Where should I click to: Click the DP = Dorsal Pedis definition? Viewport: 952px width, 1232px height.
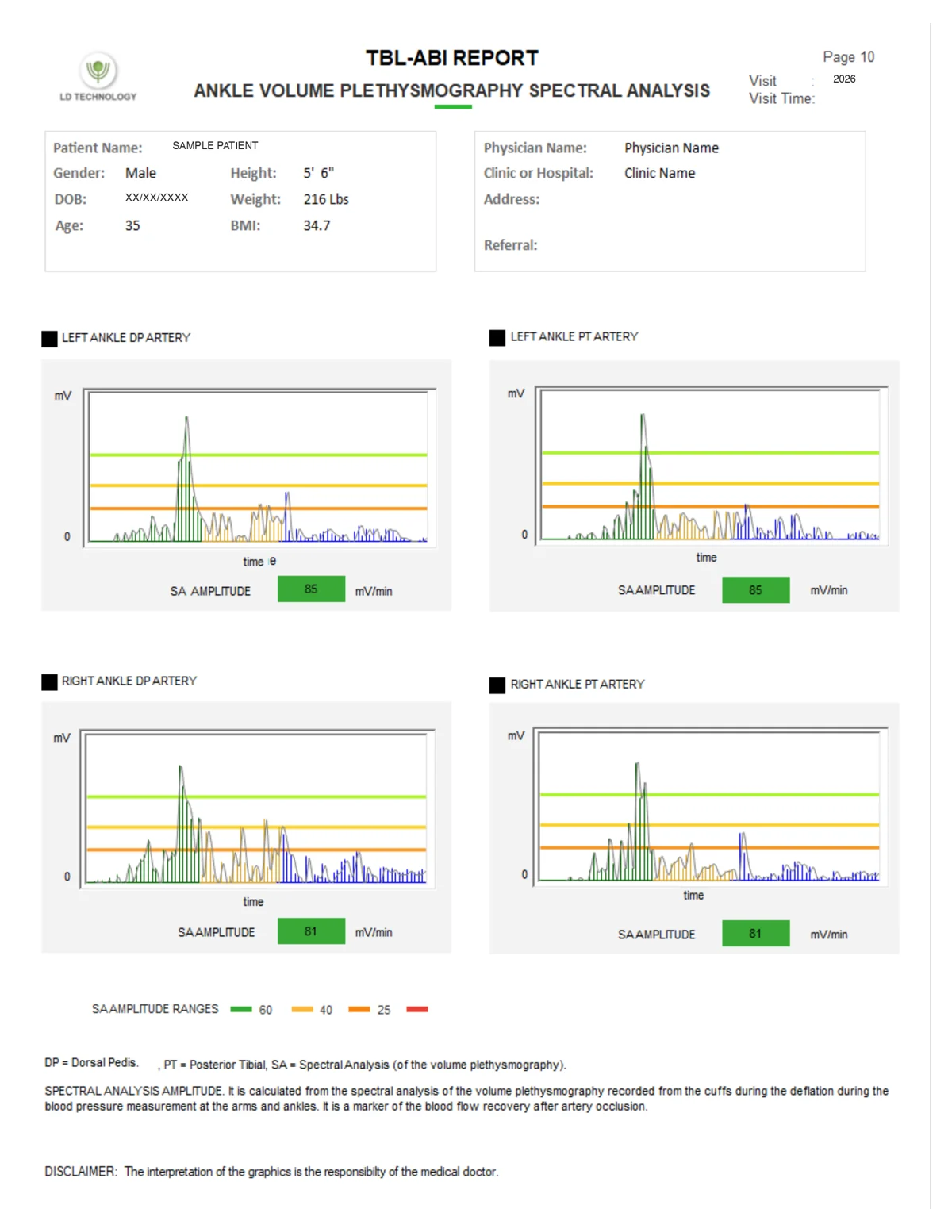coord(91,1062)
